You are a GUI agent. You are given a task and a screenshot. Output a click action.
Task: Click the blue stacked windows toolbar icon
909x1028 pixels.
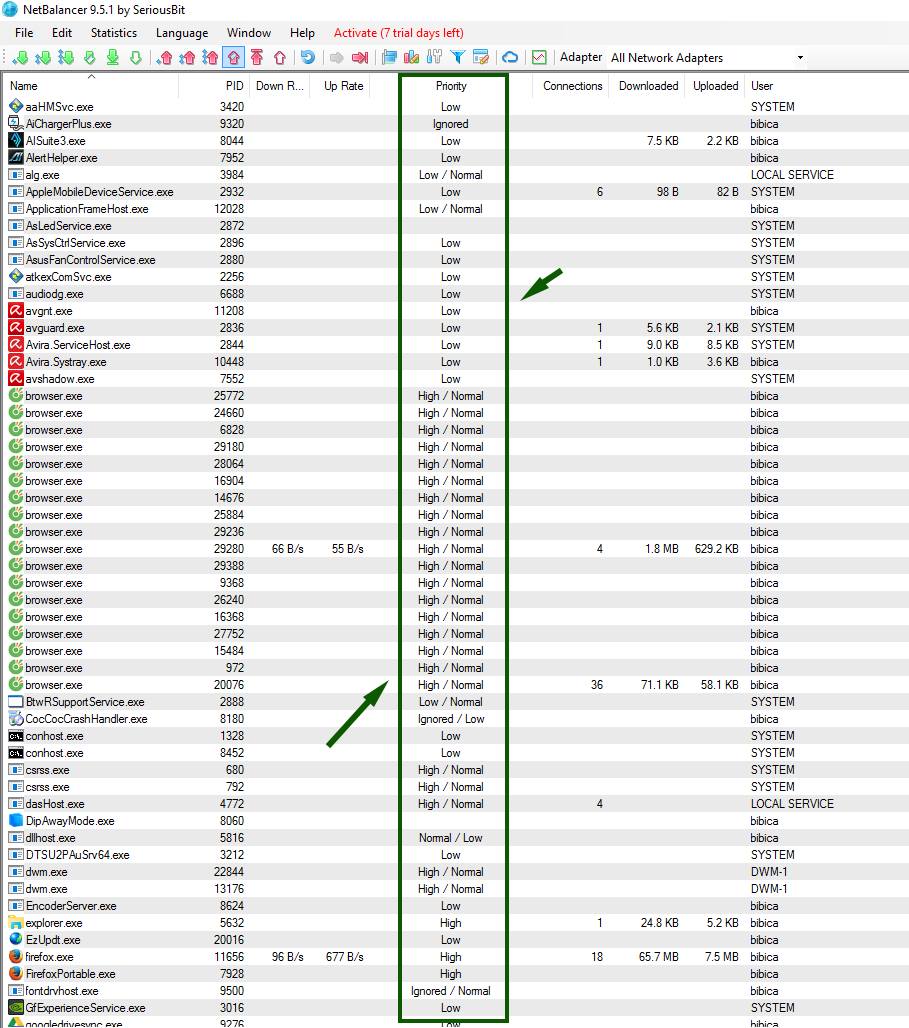click(x=389, y=58)
